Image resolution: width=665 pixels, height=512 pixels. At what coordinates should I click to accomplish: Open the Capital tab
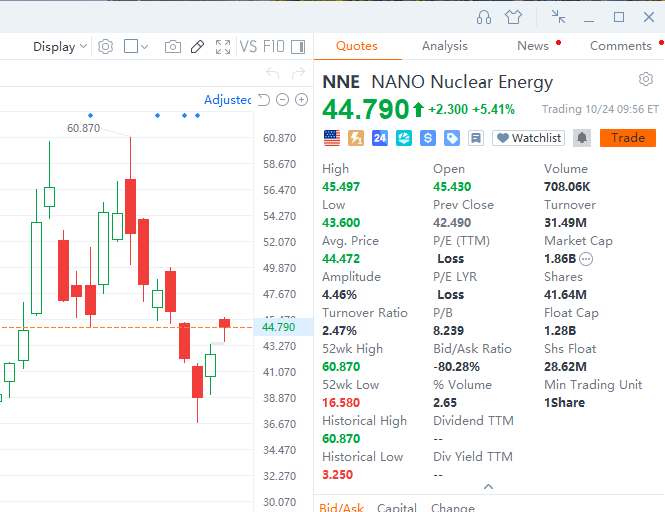pos(397,507)
